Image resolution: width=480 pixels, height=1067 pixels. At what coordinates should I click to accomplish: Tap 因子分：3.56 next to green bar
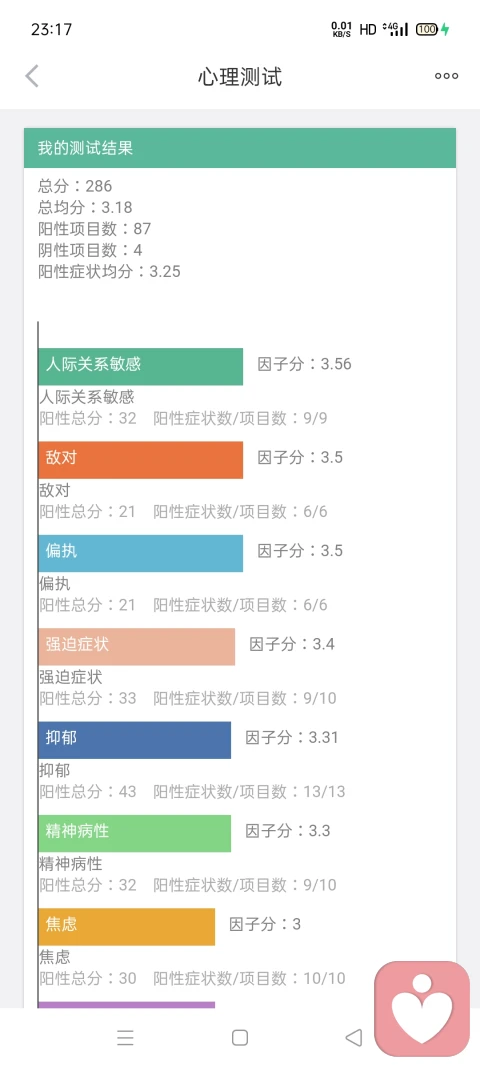pyautogui.click(x=304, y=364)
